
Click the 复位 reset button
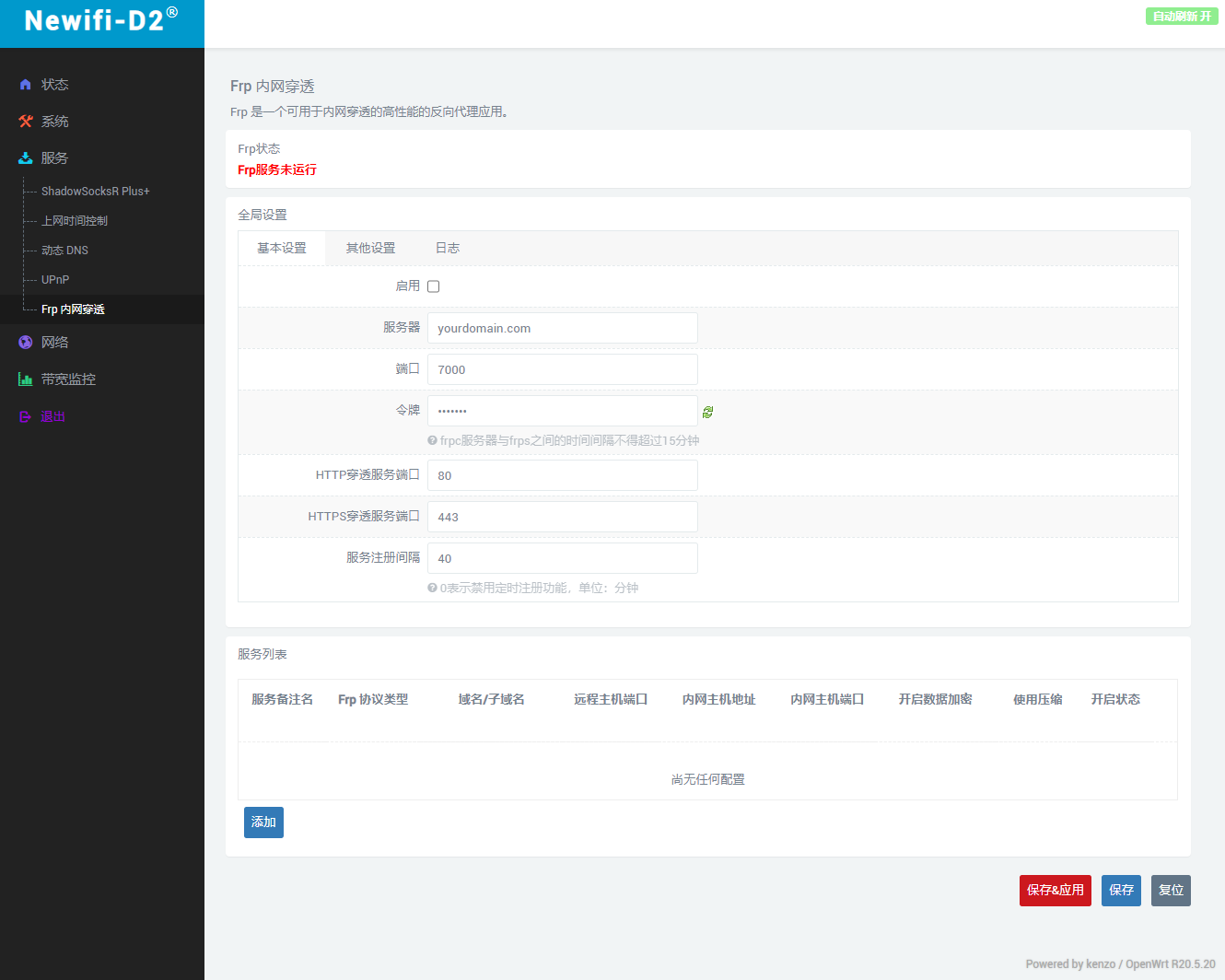tap(1171, 890)
